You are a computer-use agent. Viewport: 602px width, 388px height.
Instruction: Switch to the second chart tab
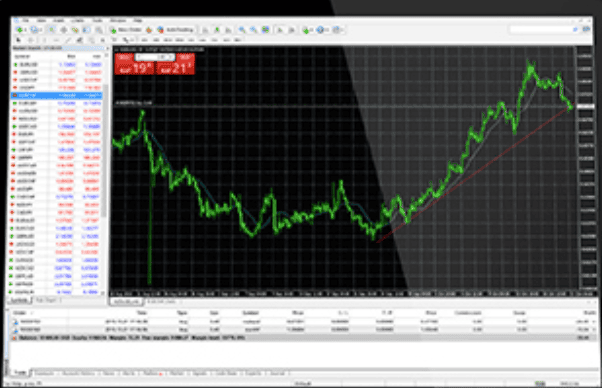tap(161, 302)
